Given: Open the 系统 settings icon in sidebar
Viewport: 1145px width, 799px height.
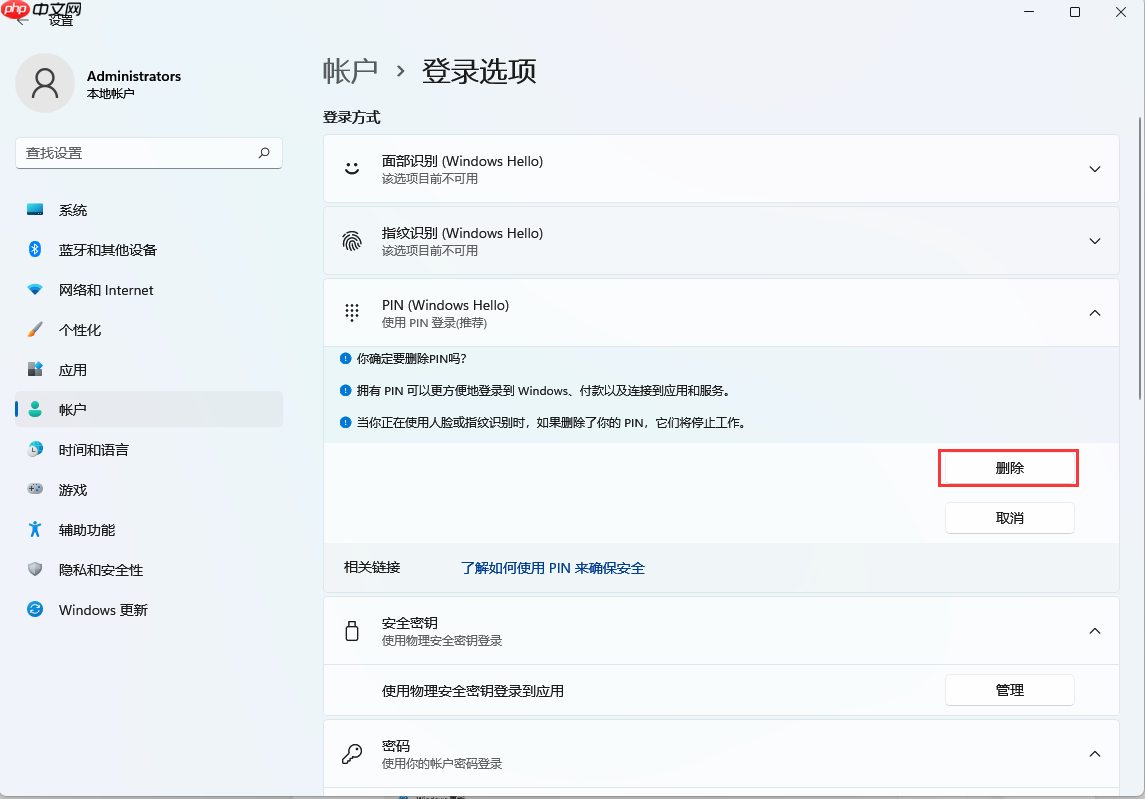Looking at the screenshot, I should click(34, 209).
